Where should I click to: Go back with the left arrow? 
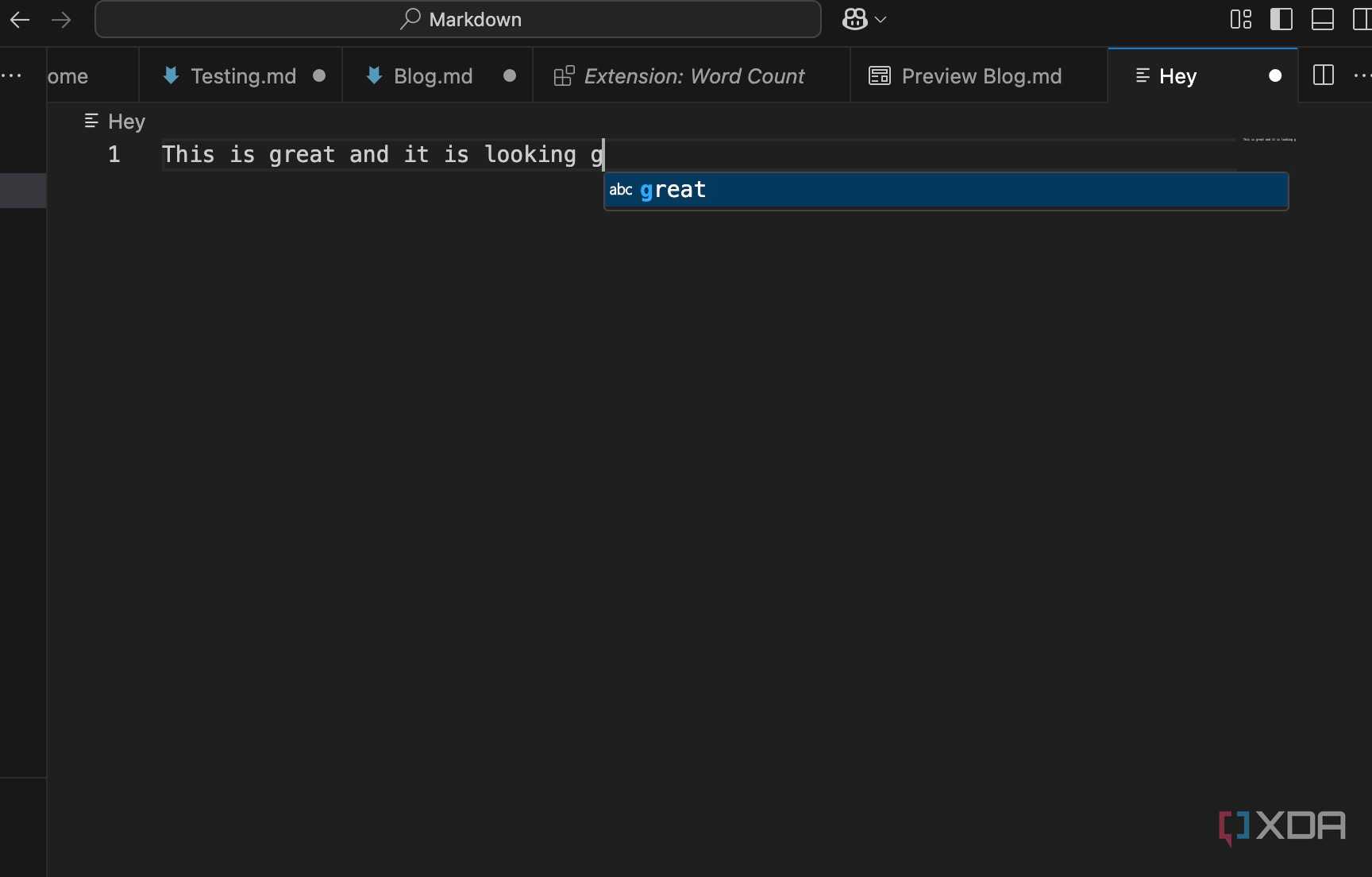point(20,20)
